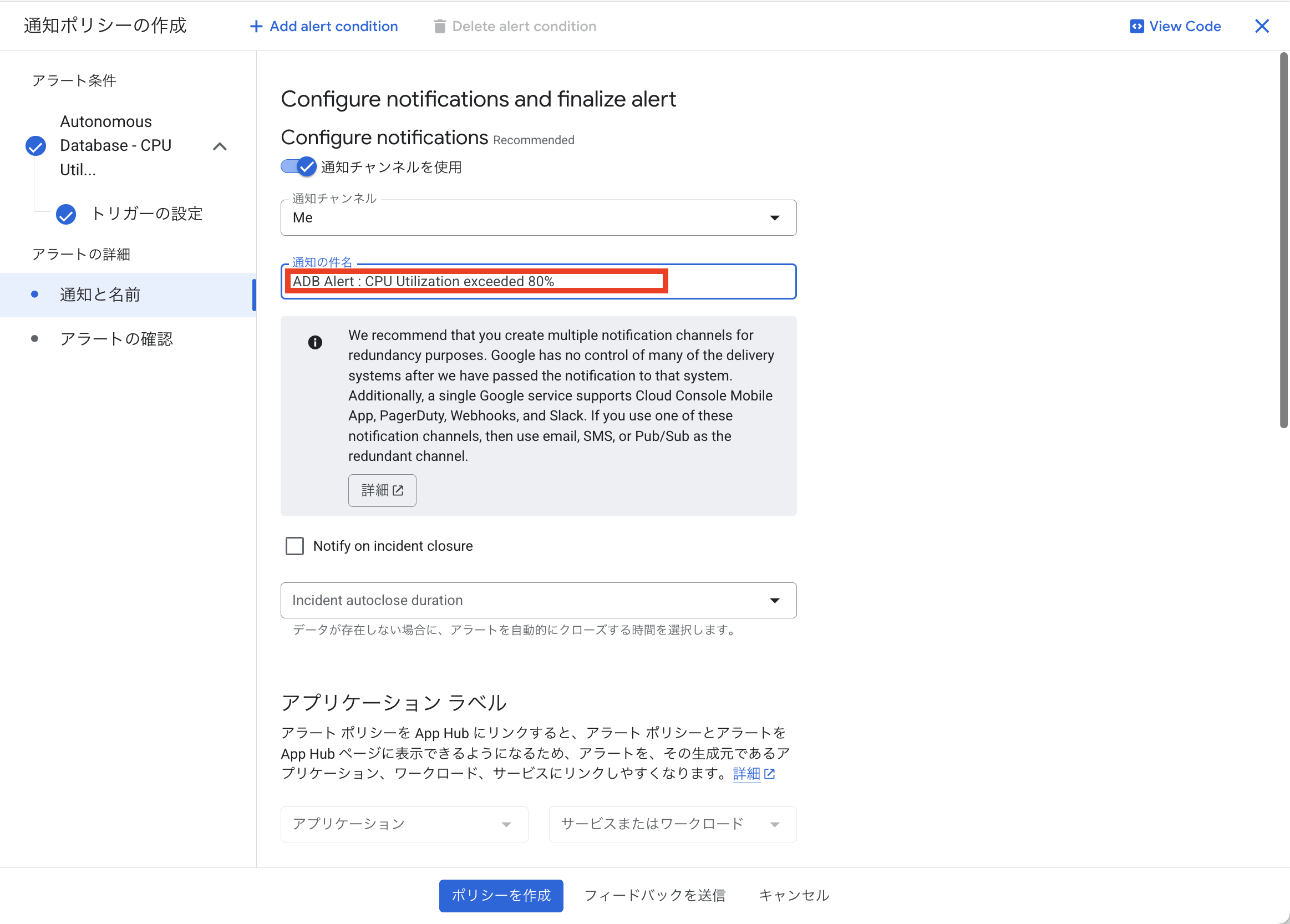Click the external link icon beside 詳細 under App Hub text
Viewport: 1290px width, 924px height.
click(771, 774)
